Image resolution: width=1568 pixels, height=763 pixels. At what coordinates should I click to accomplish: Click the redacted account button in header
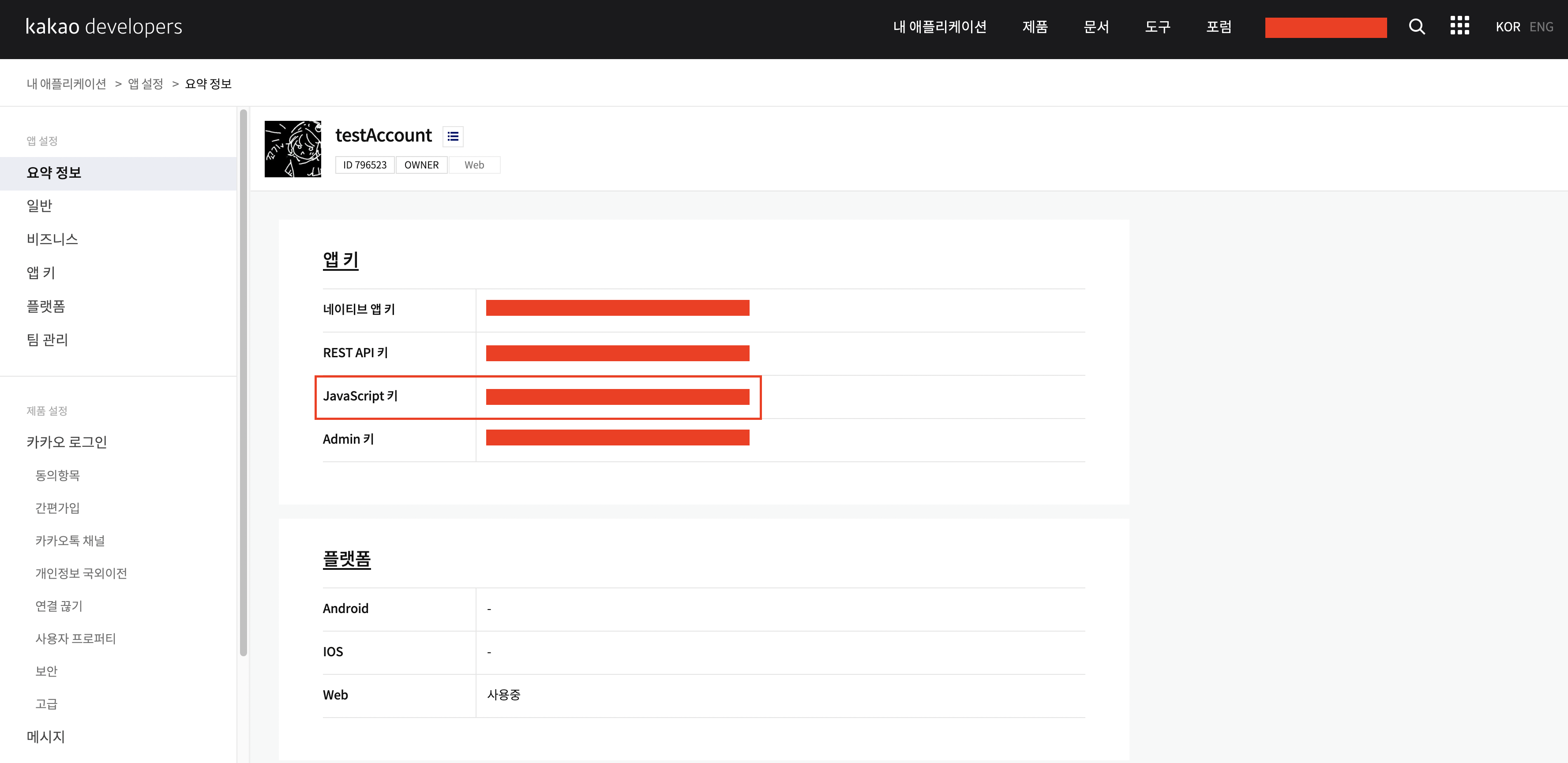click(1325, 27)
